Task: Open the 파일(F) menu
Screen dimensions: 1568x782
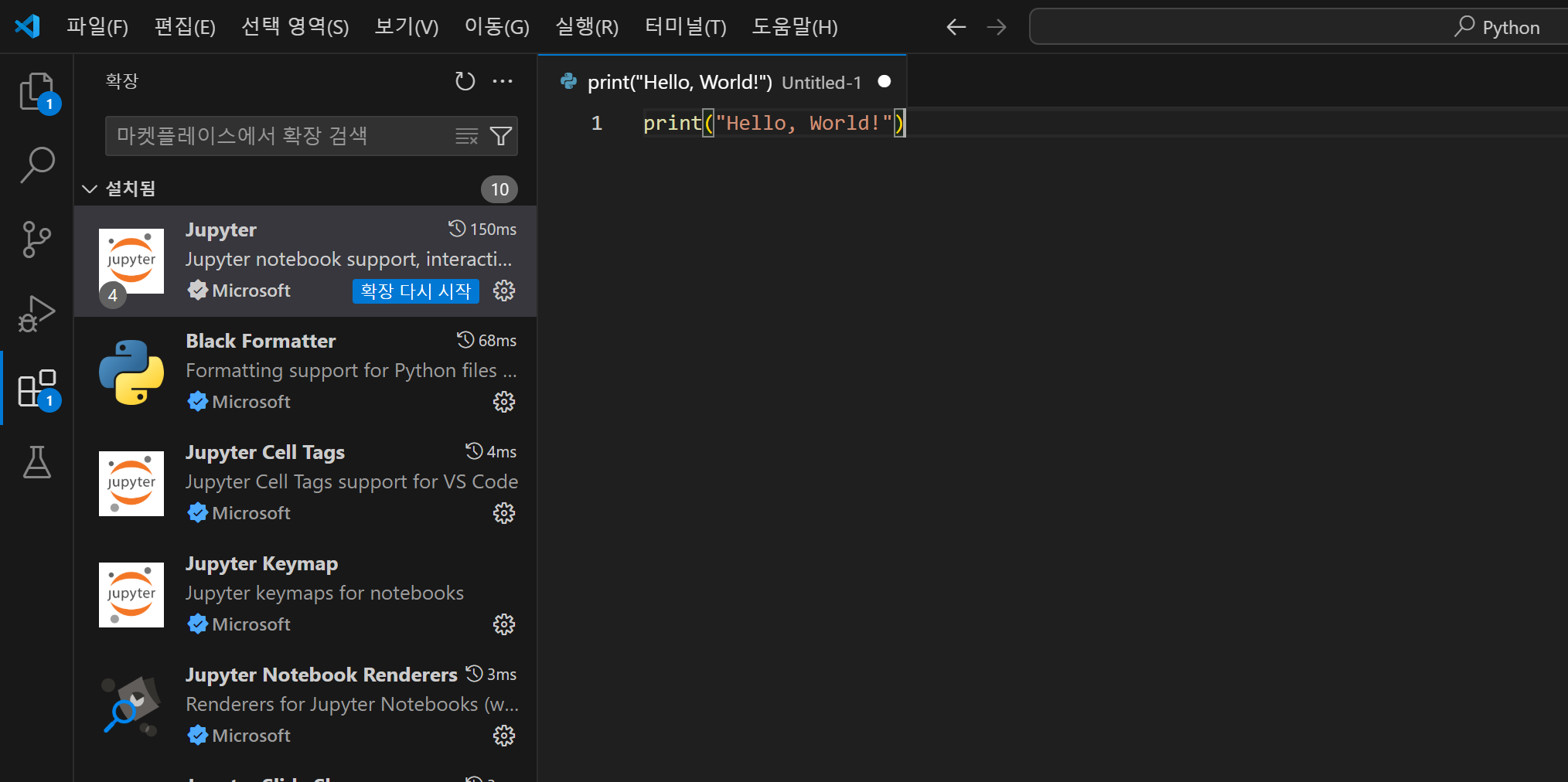Action: click(97, 27)
